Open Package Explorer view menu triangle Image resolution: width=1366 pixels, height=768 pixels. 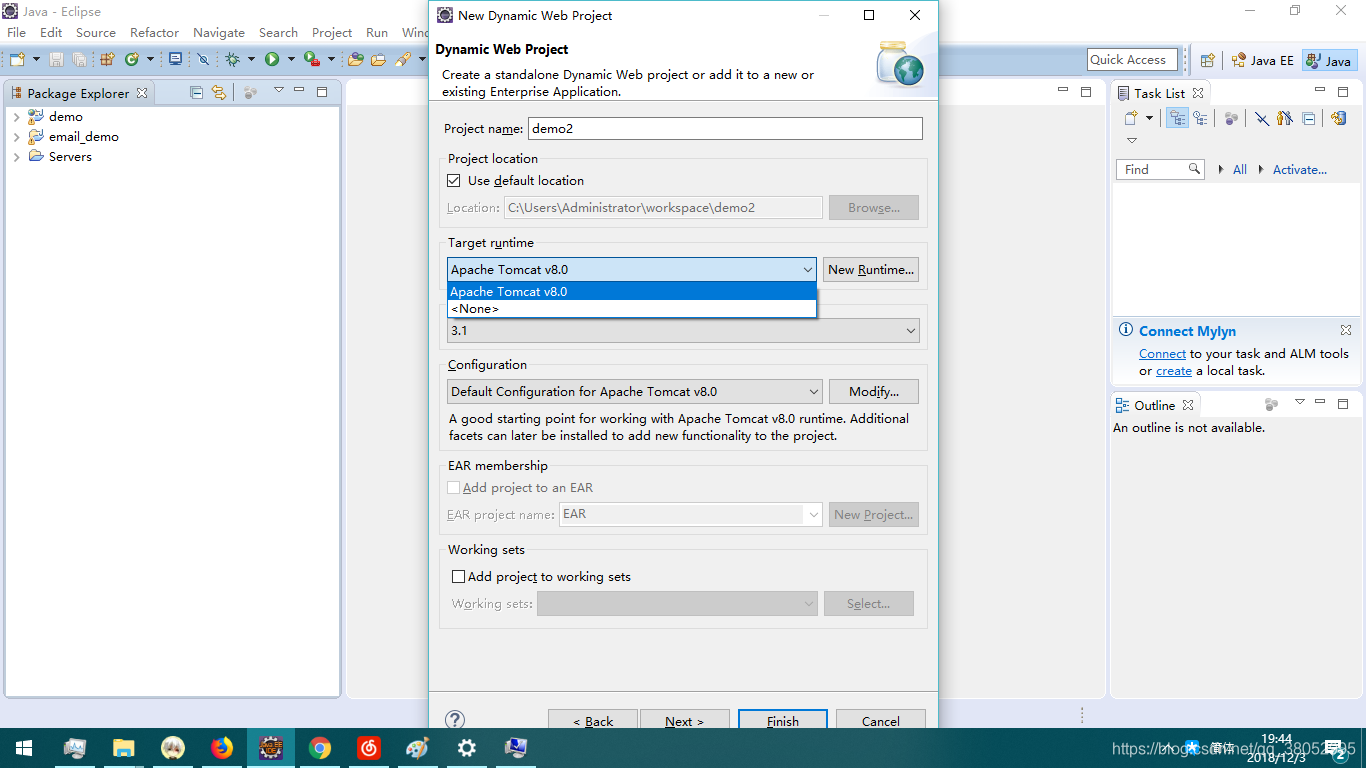point(279,91)
